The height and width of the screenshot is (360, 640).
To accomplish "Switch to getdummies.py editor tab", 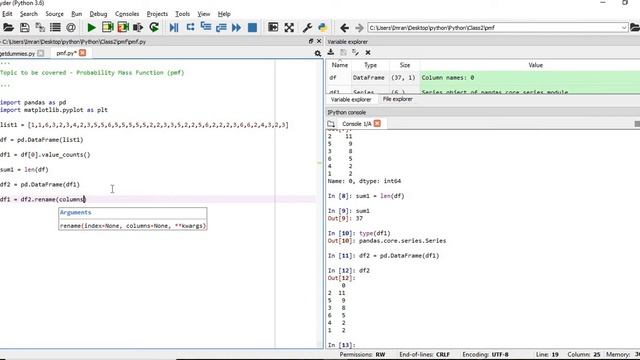I will tap(18, 53).
